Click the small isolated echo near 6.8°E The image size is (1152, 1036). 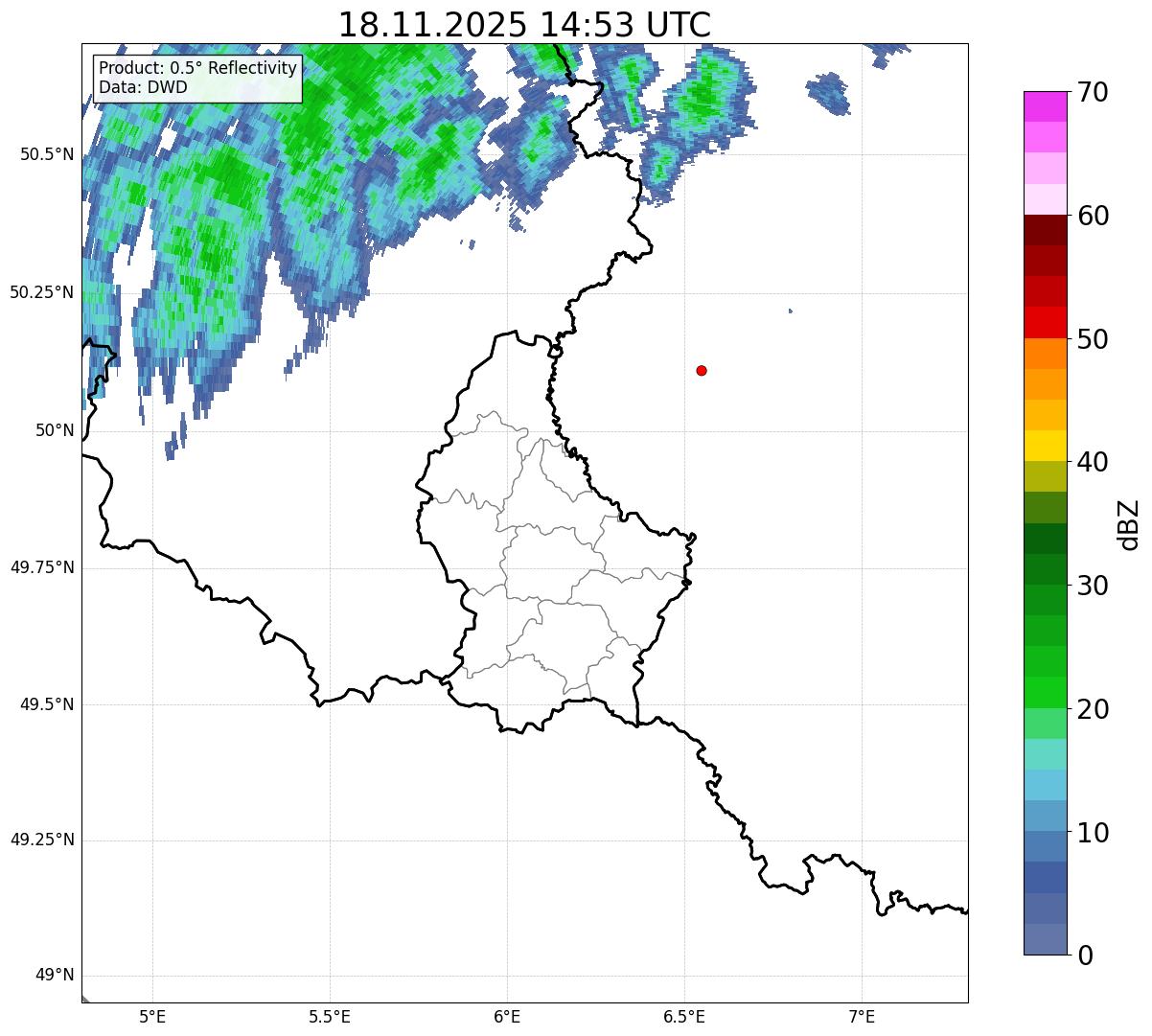791,311
